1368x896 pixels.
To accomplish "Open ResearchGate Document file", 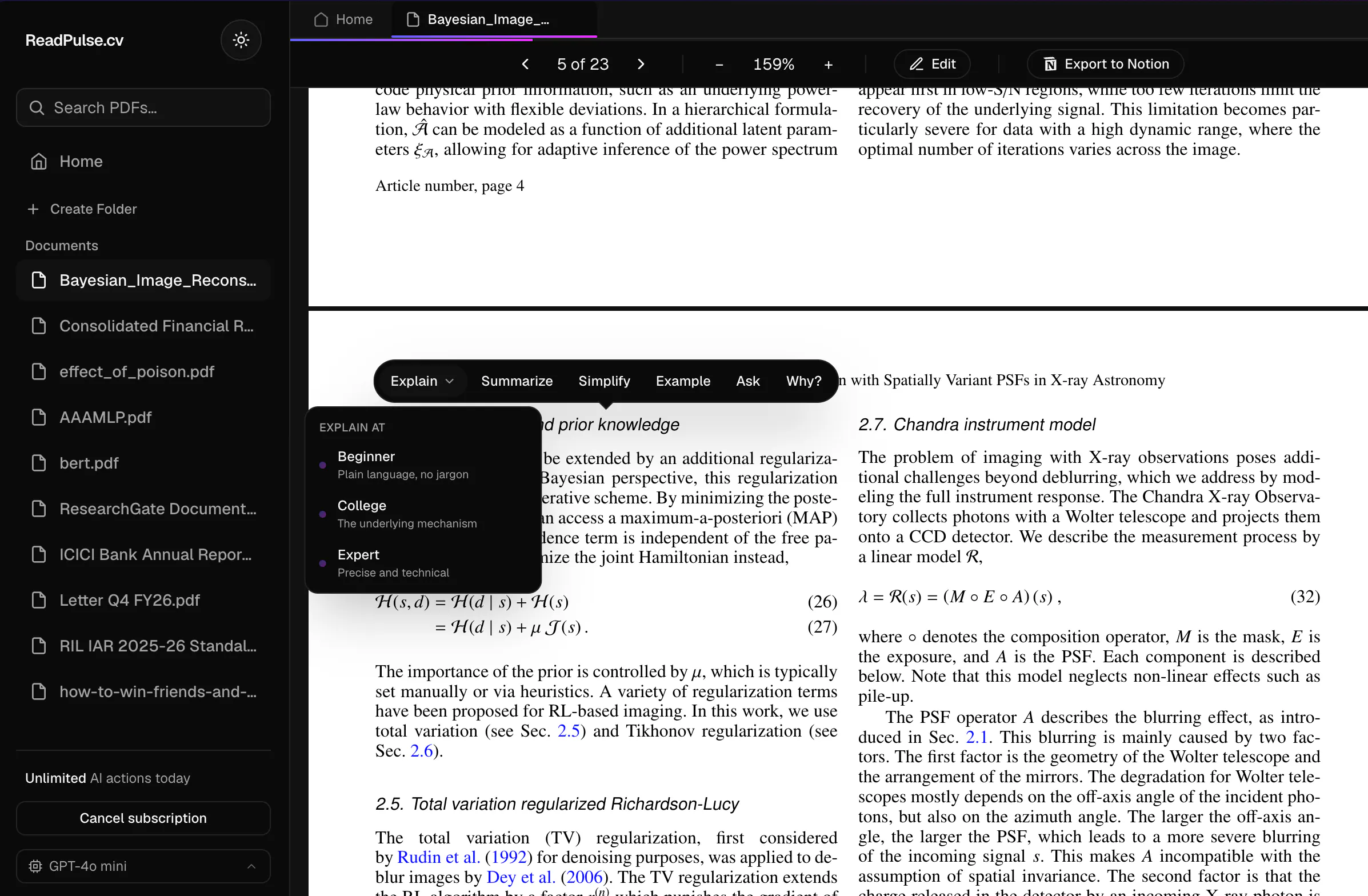I will [x=143, y=509].
